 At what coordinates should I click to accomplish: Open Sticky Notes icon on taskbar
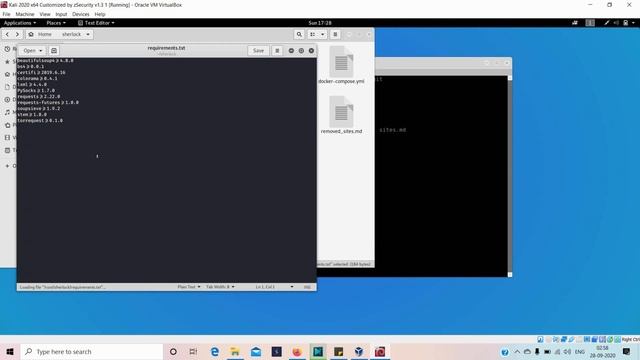[338, 351]
